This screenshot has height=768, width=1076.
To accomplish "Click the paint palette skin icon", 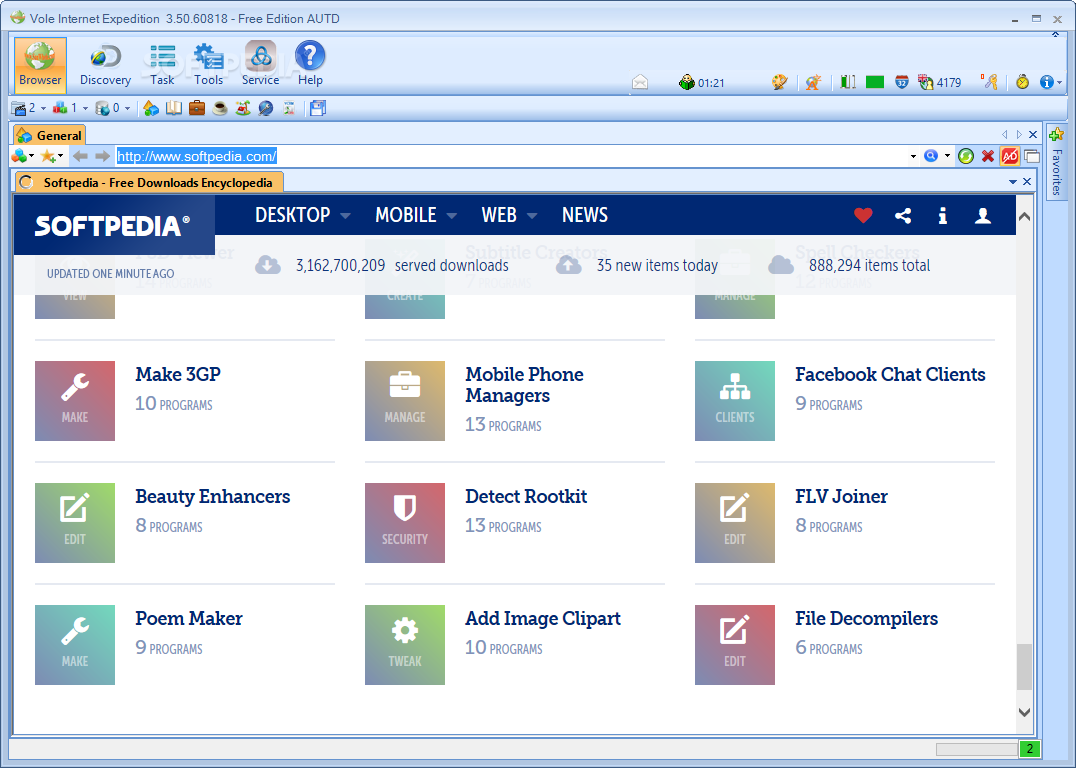I will pos(780,82).
